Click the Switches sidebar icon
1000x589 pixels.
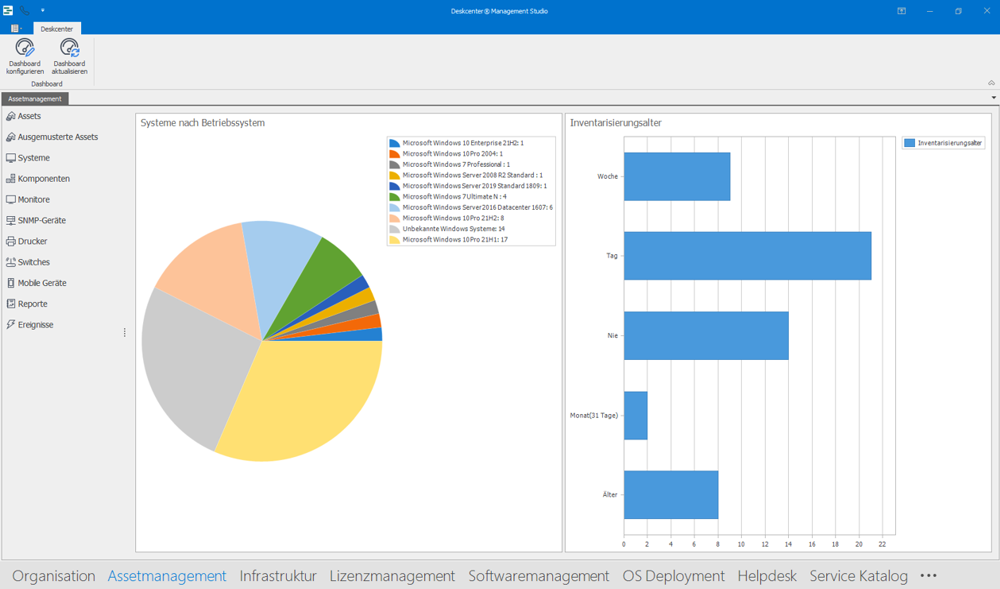[11, 262]
